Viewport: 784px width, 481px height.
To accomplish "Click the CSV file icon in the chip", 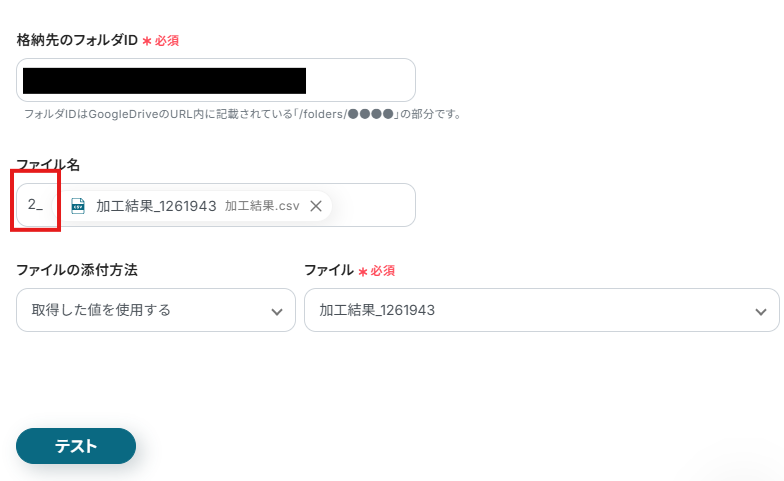I will pos(78,206).
